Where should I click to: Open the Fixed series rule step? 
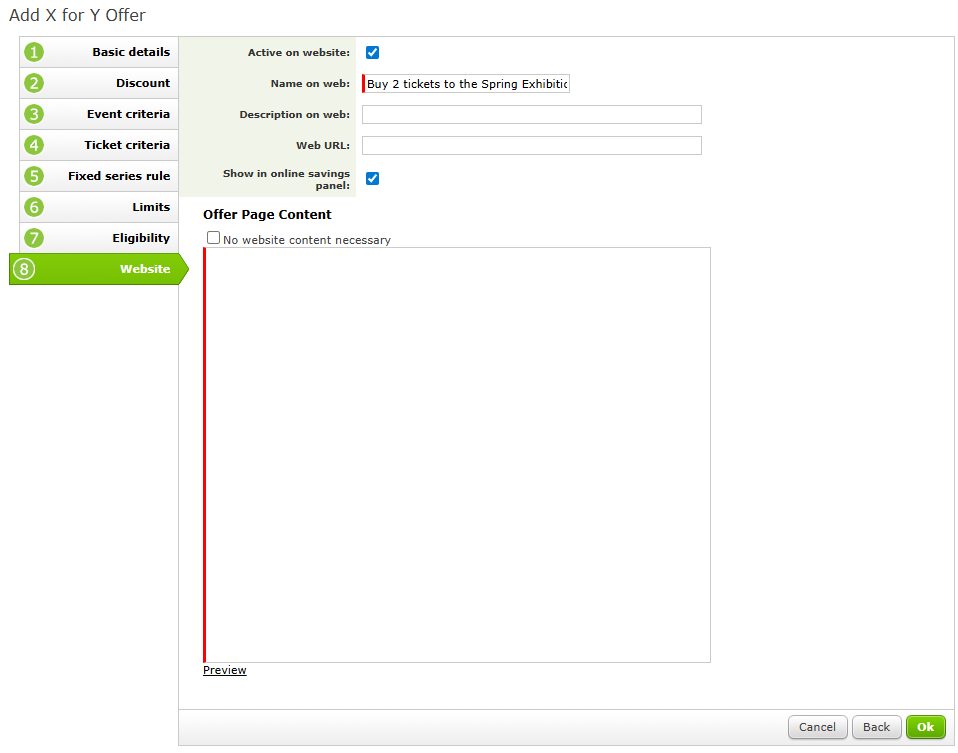point(99,176)
